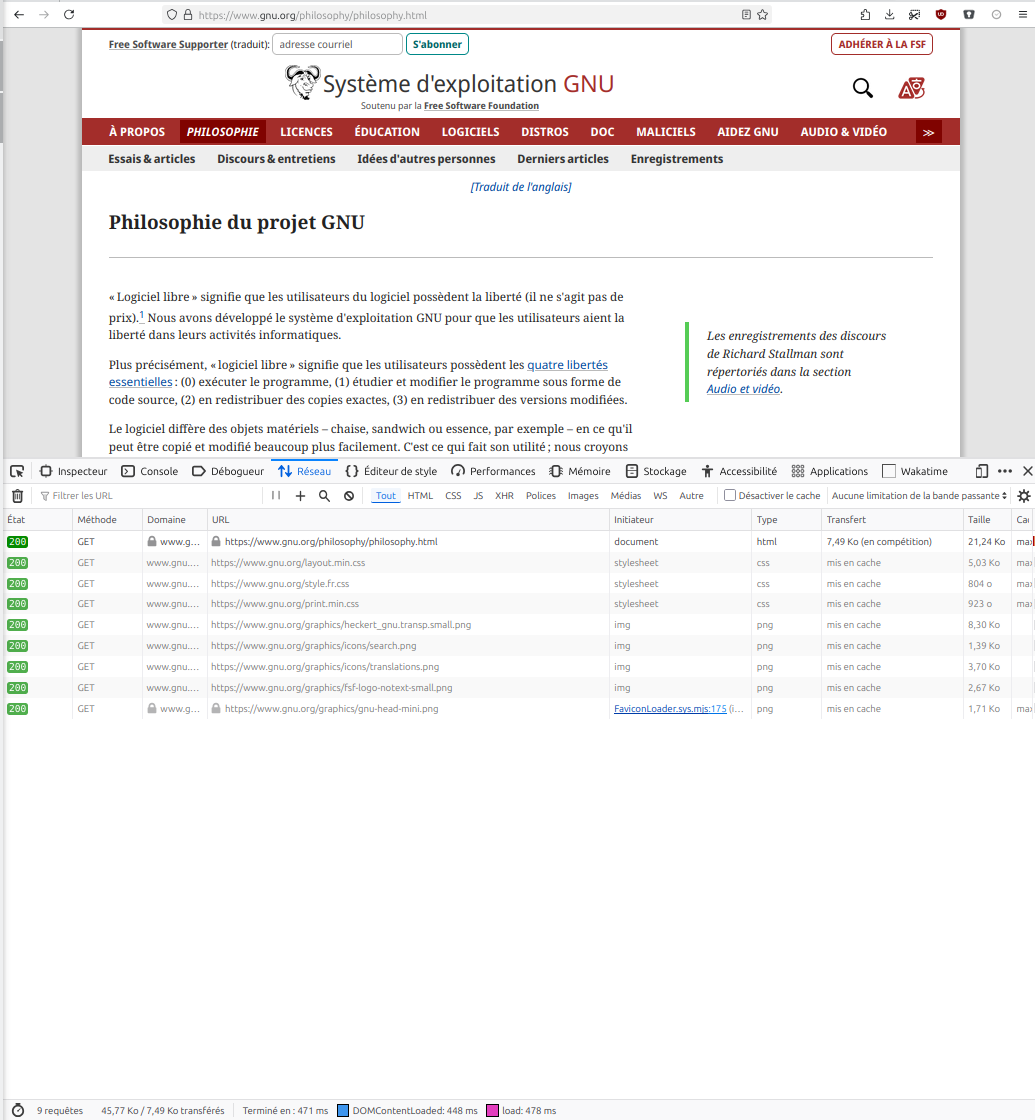Switch to the Console tab
Viewport: 1035px width, 1120px height.
coord(149,471)
